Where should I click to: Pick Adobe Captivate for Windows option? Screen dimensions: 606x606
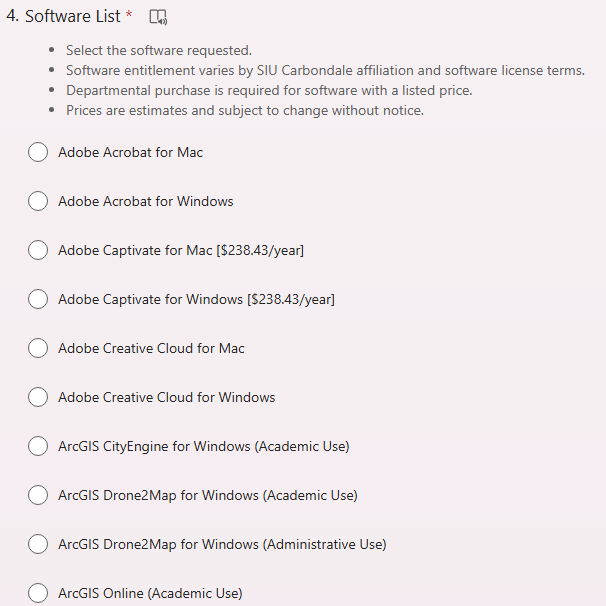pos(38,299)
